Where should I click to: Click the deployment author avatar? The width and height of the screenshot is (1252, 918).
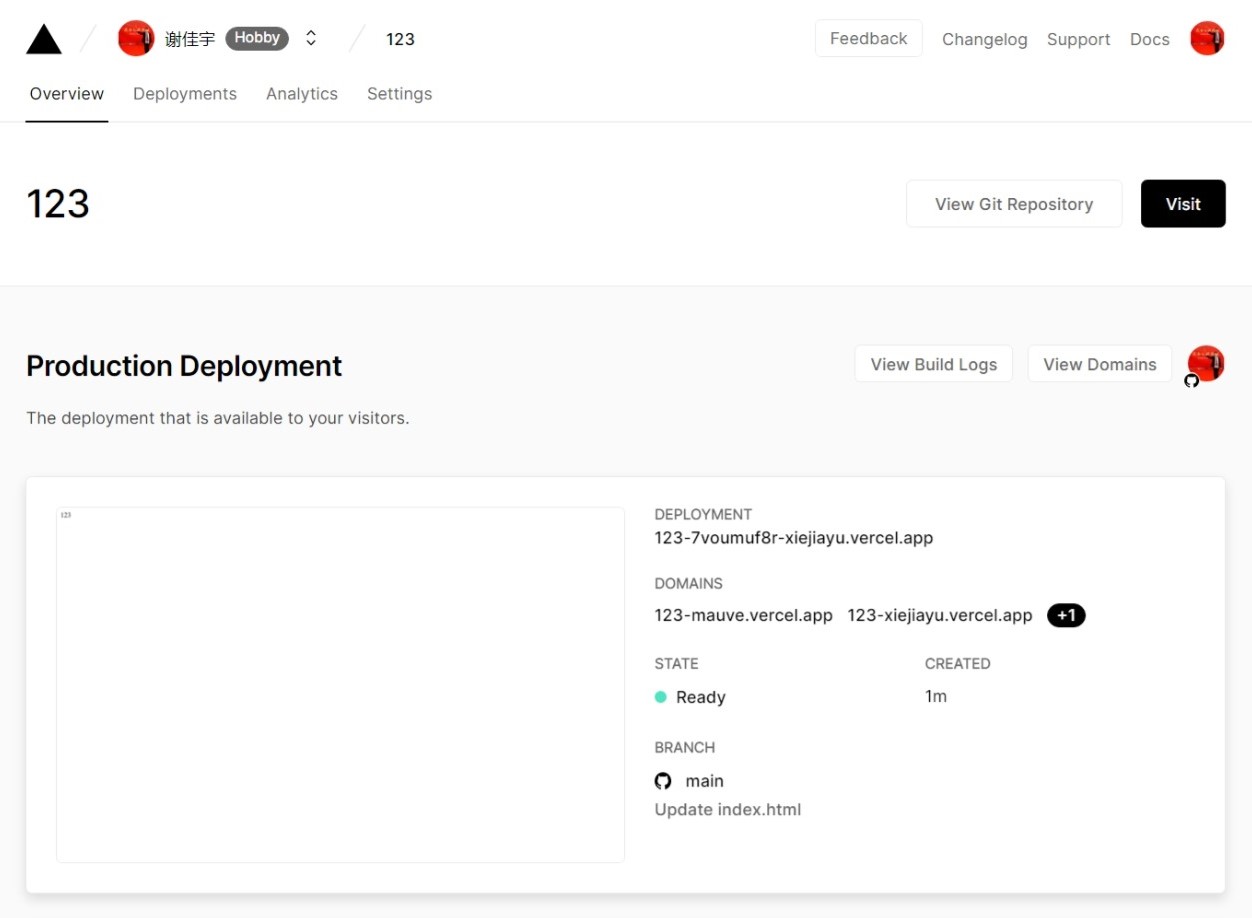pos(1206,364)
